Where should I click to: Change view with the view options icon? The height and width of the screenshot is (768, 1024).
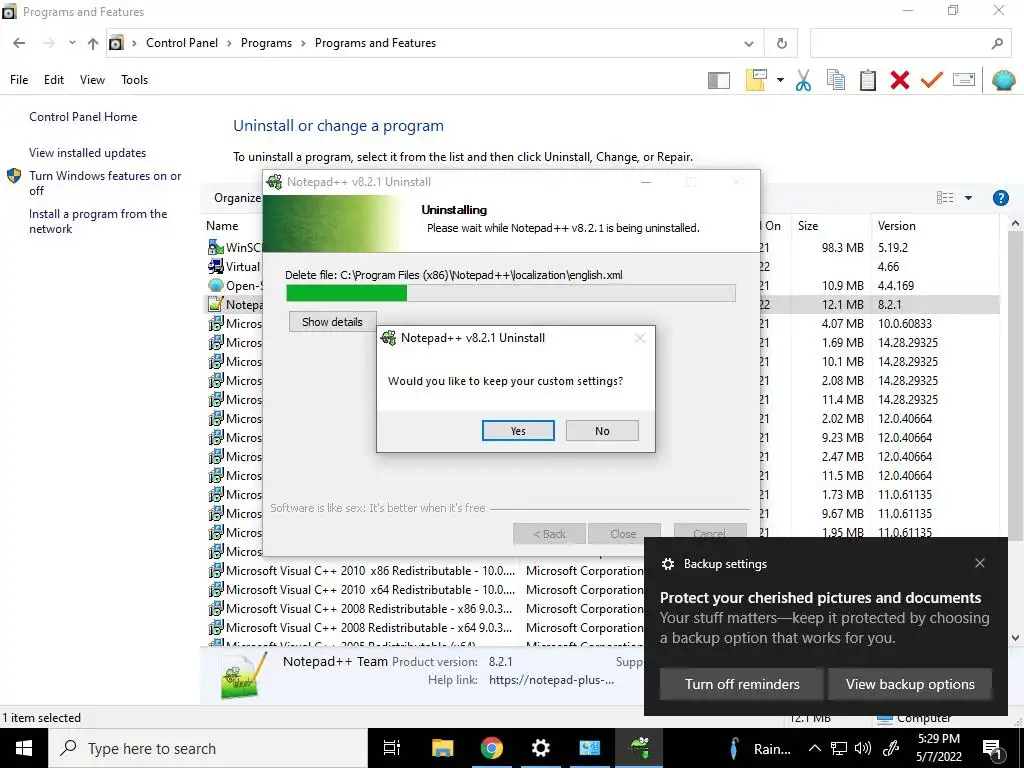pyautogui.click(x=945, y=198)
